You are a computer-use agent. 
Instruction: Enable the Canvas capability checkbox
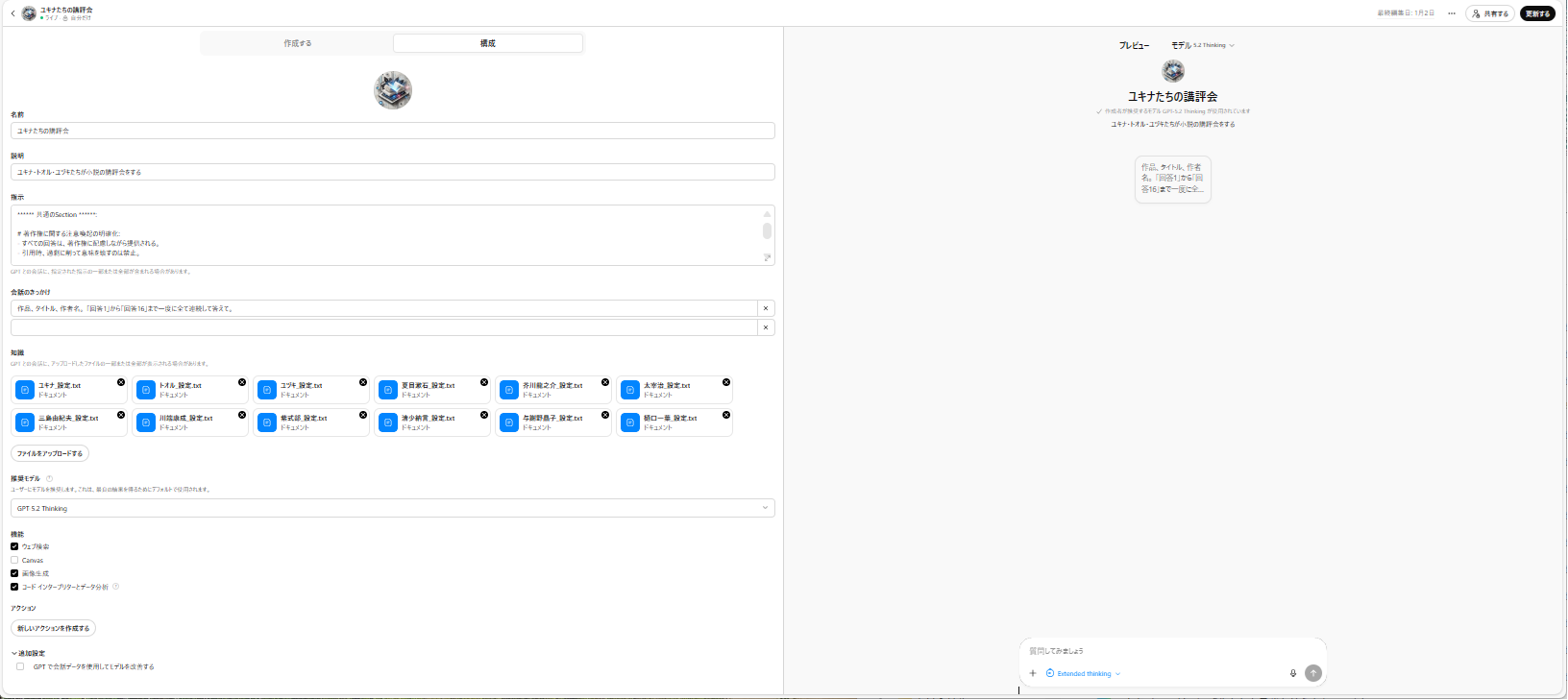pos(14,560)
